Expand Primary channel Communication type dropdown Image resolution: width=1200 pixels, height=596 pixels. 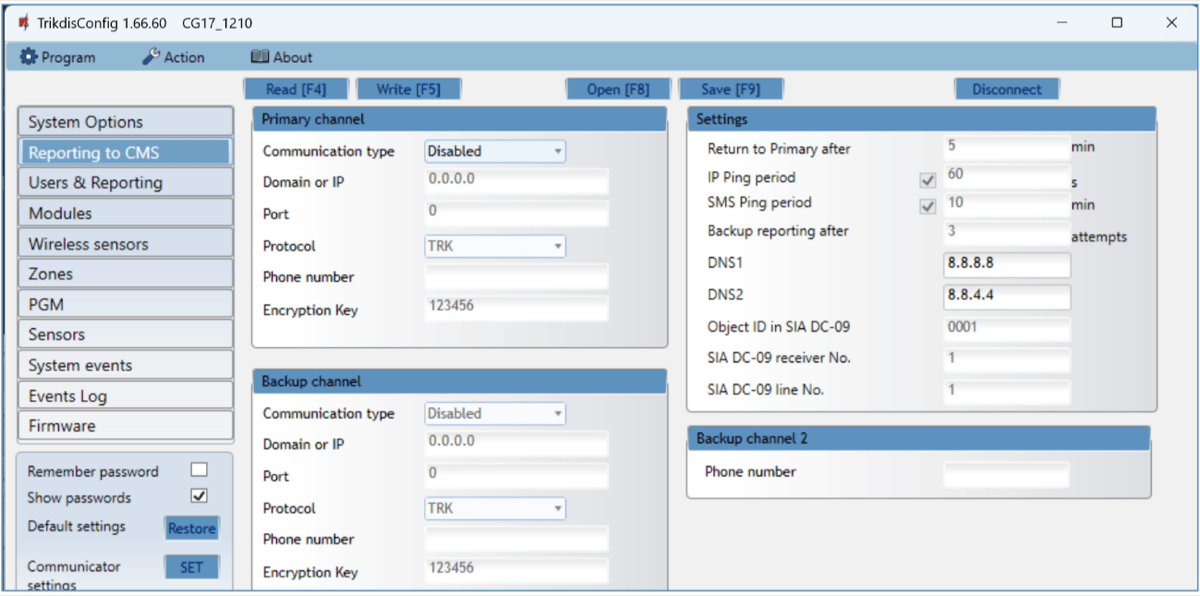coord(495,152)
